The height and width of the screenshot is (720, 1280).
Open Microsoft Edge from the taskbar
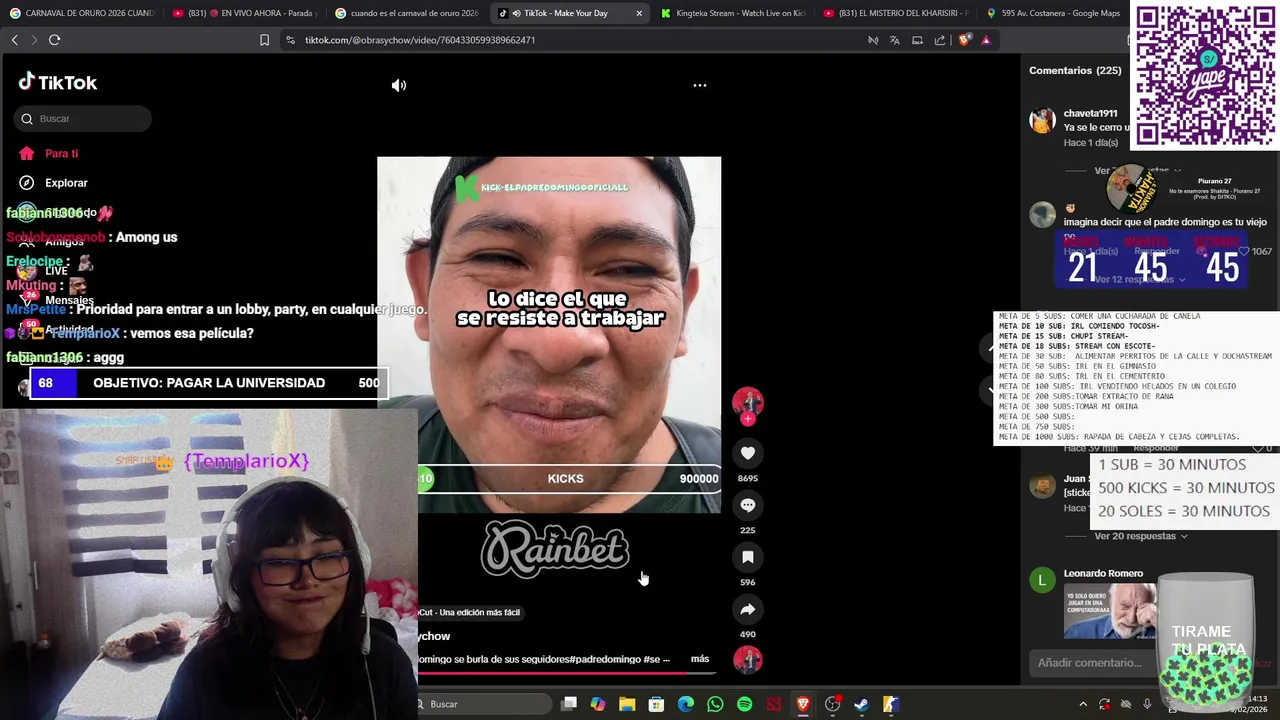(x=686, y=704)
